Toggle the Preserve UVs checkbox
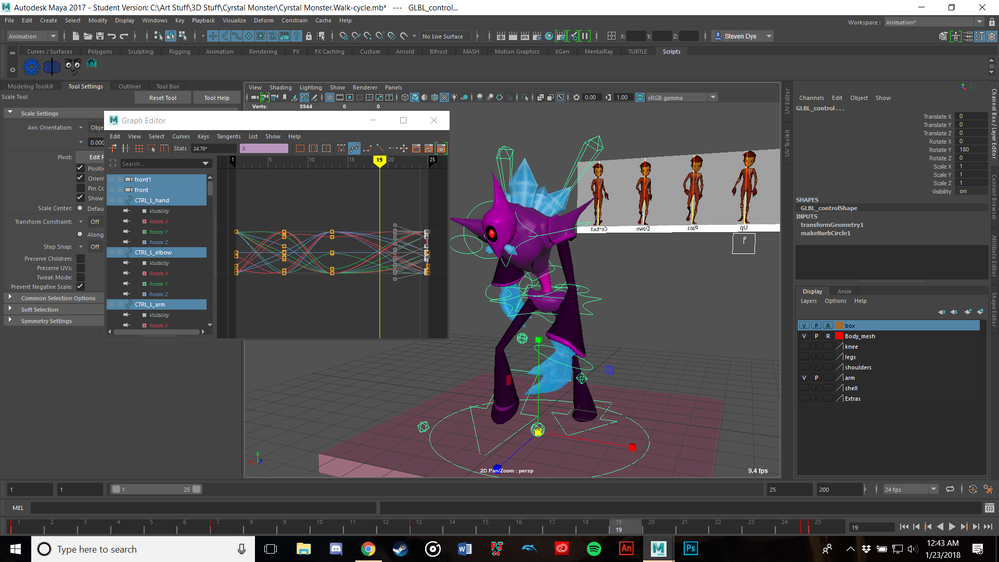 click(x=80, y=268)
